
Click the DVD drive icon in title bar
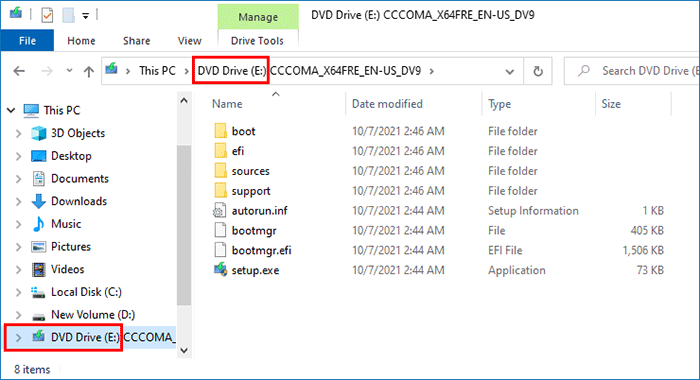16,13
